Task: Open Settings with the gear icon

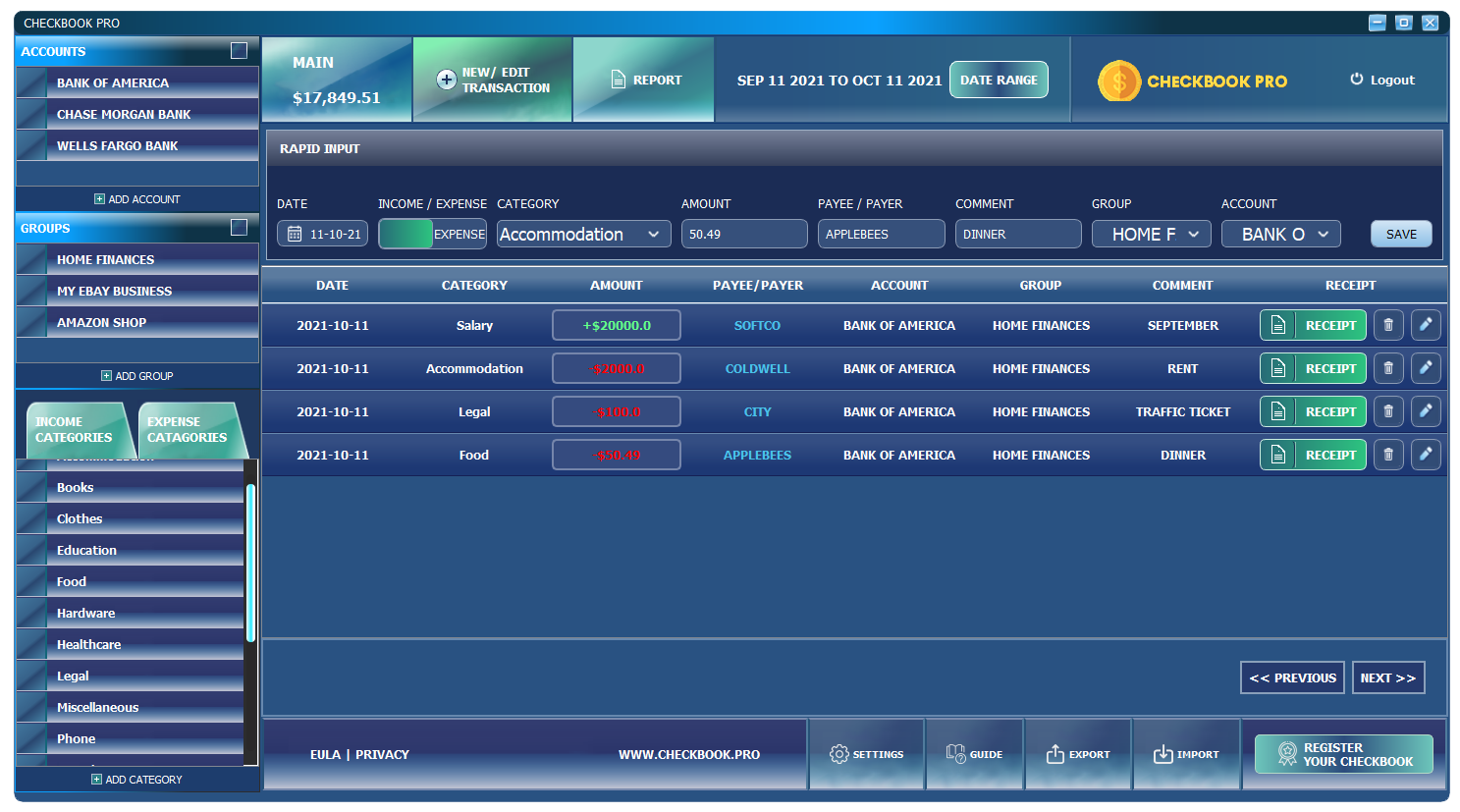Action: click(838, 754)
